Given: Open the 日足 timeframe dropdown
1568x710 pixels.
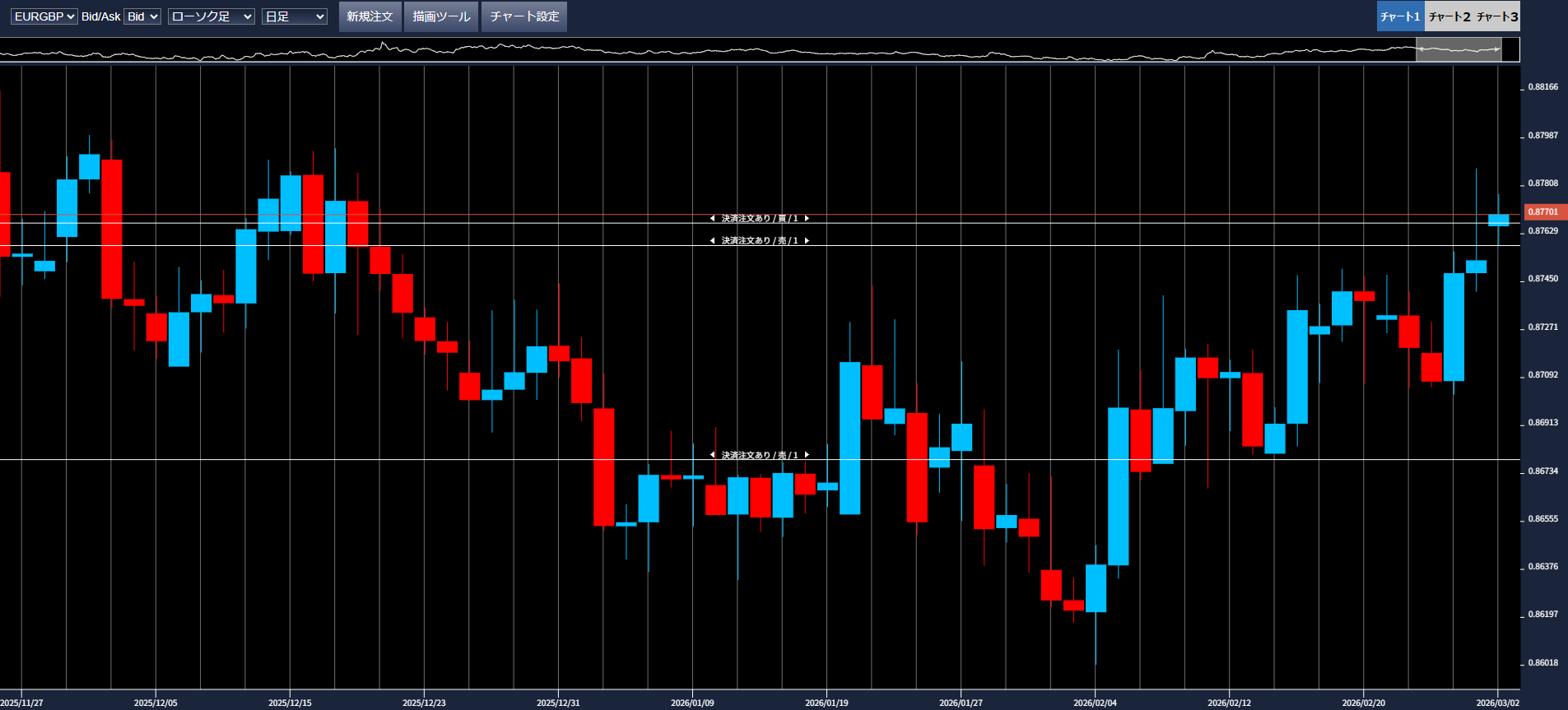Looking at the screenshot, I should click(294, 16).
